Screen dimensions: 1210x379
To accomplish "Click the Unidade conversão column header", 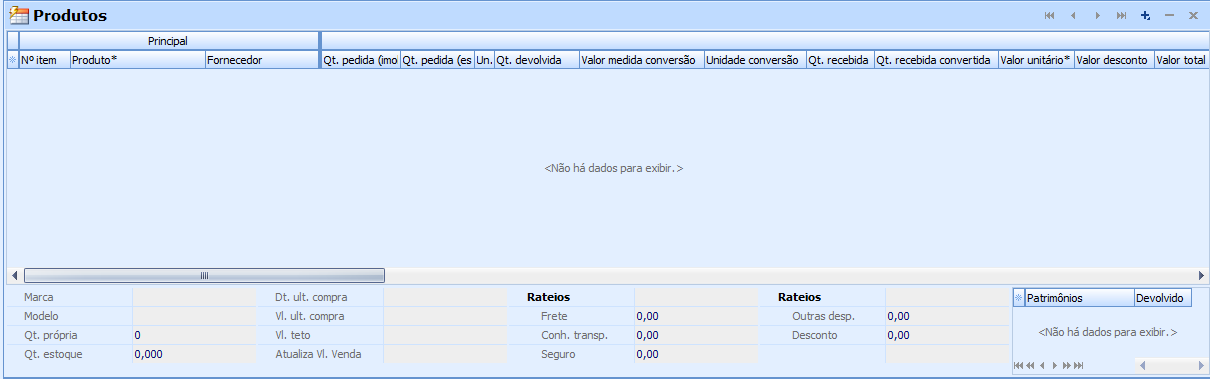I will 755,60.
